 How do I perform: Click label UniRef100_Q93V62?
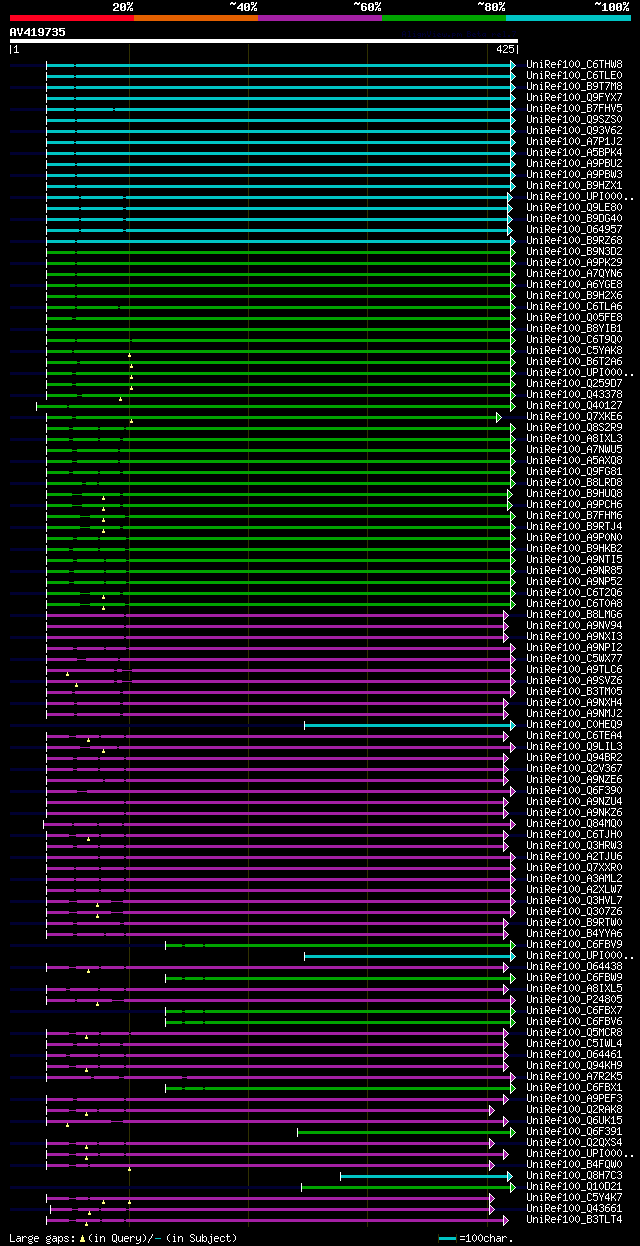click(574, 130)
